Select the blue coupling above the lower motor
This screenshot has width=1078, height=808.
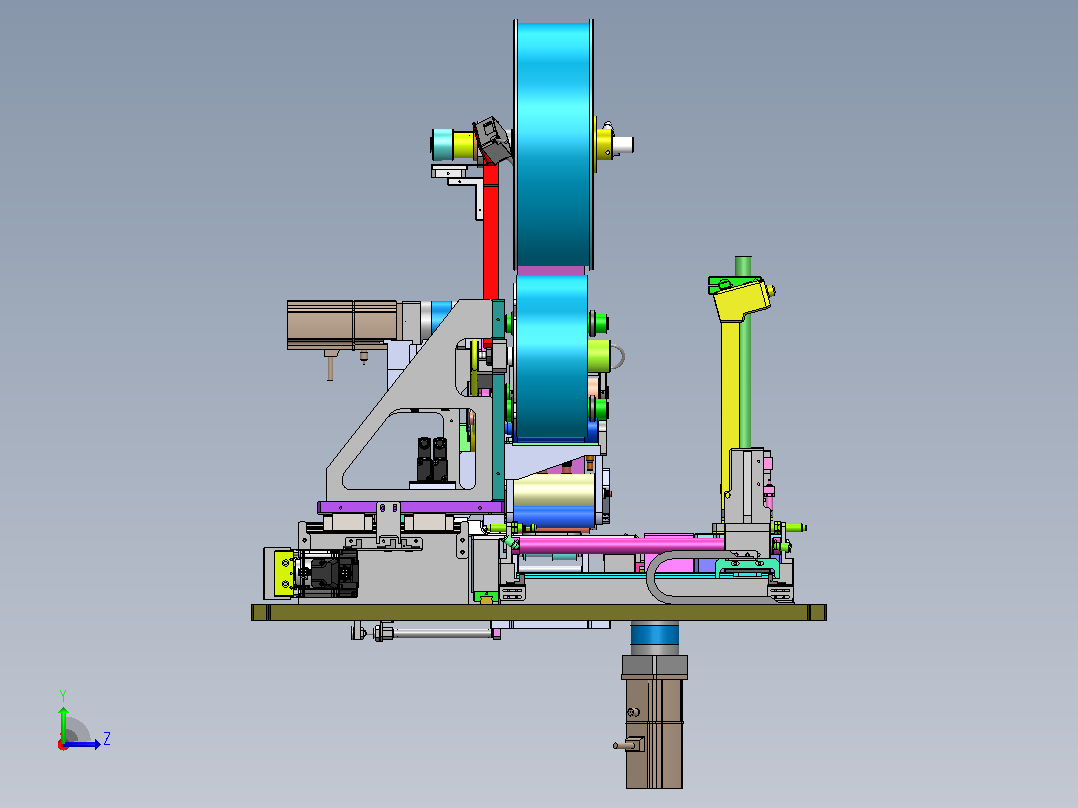coord(654,637)
